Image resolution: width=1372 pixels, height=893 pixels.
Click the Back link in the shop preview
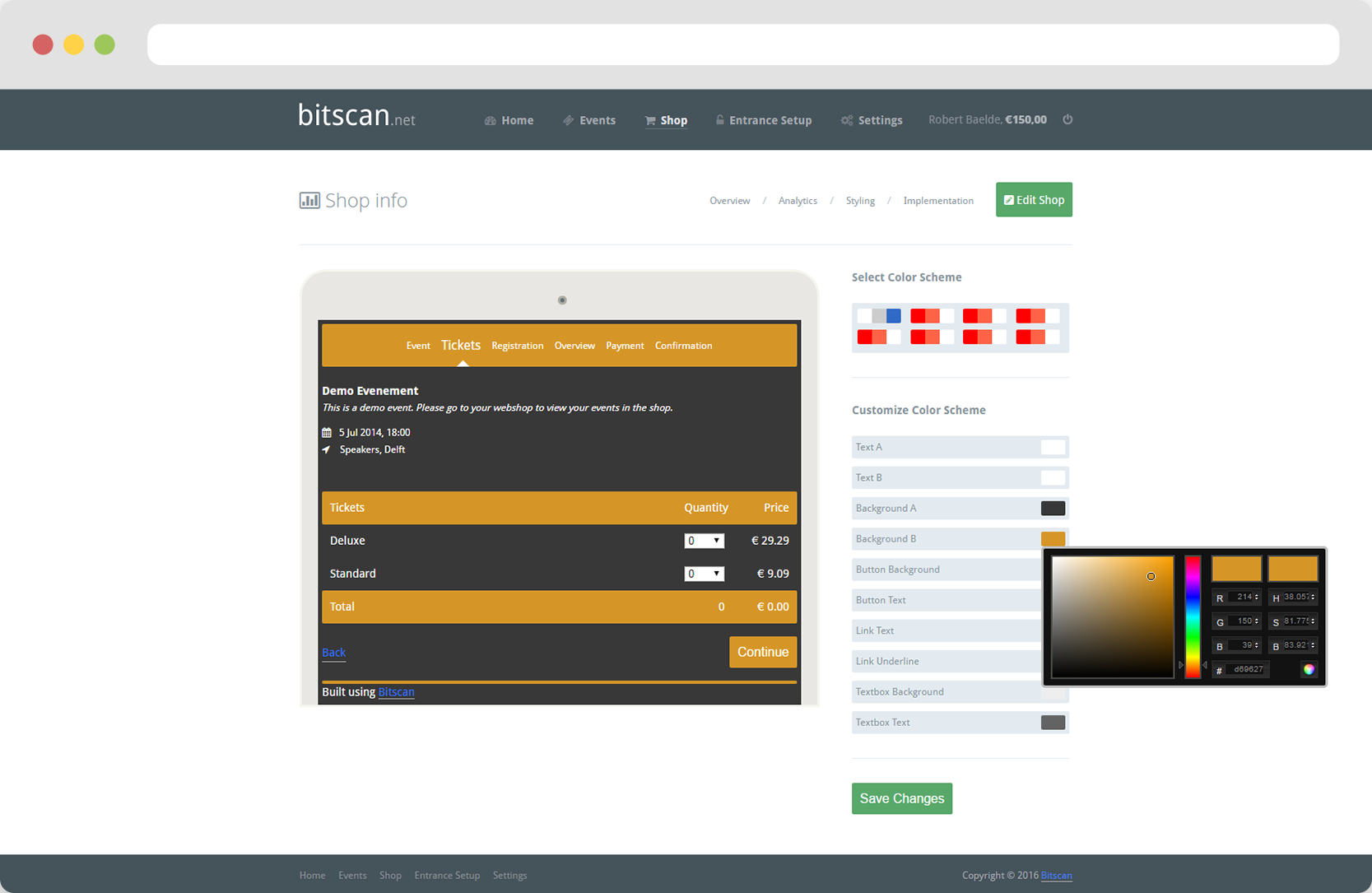[333, 652]
